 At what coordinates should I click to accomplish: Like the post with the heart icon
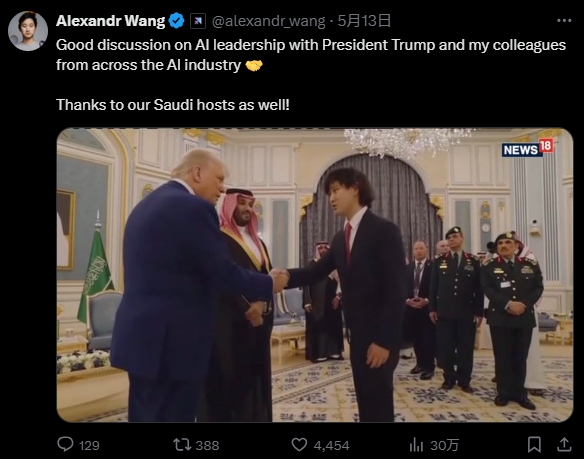coord(299,444)
